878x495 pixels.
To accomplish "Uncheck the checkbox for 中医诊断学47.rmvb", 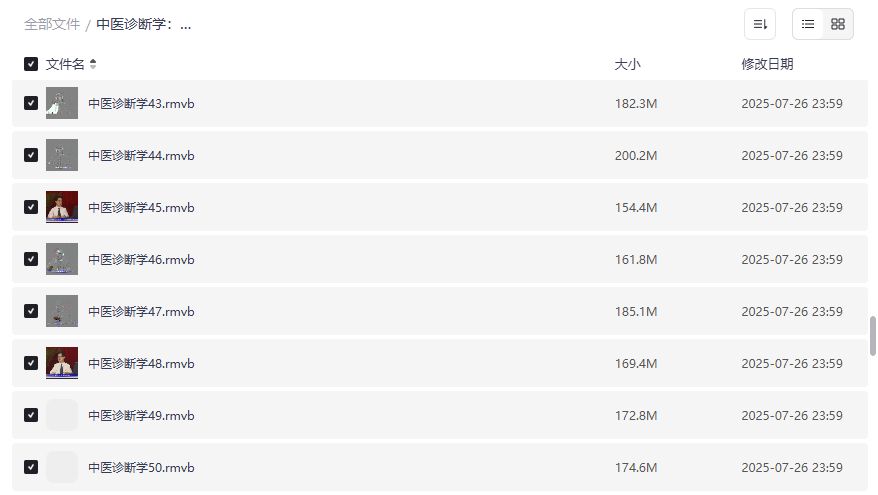I will click(31, 311).
